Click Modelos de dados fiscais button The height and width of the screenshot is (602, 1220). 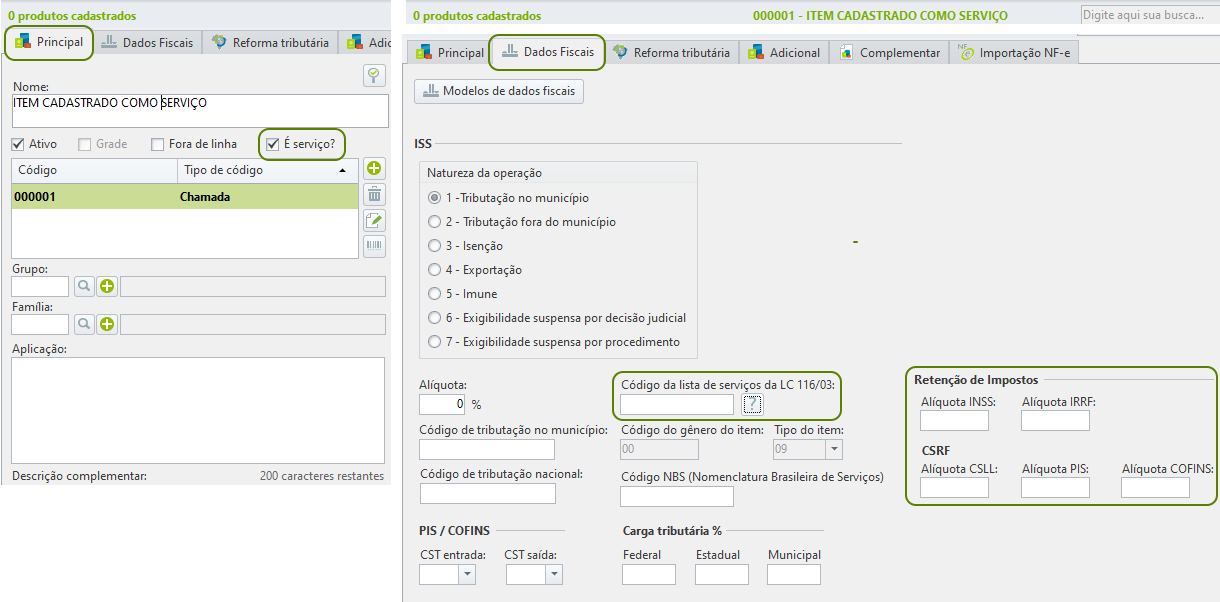(x=499, y=91)
